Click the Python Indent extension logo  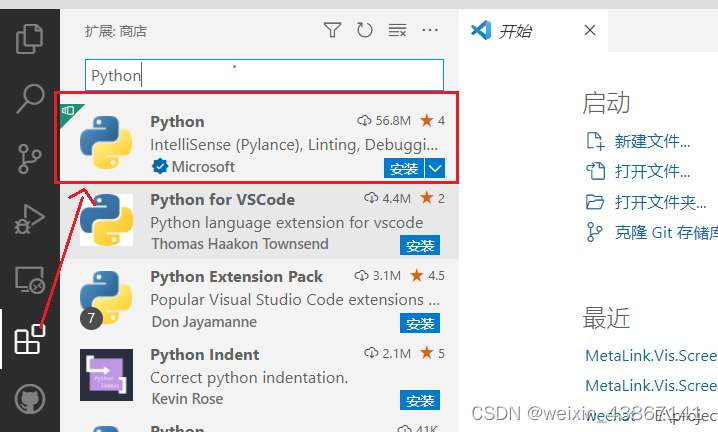pos(106,375)
